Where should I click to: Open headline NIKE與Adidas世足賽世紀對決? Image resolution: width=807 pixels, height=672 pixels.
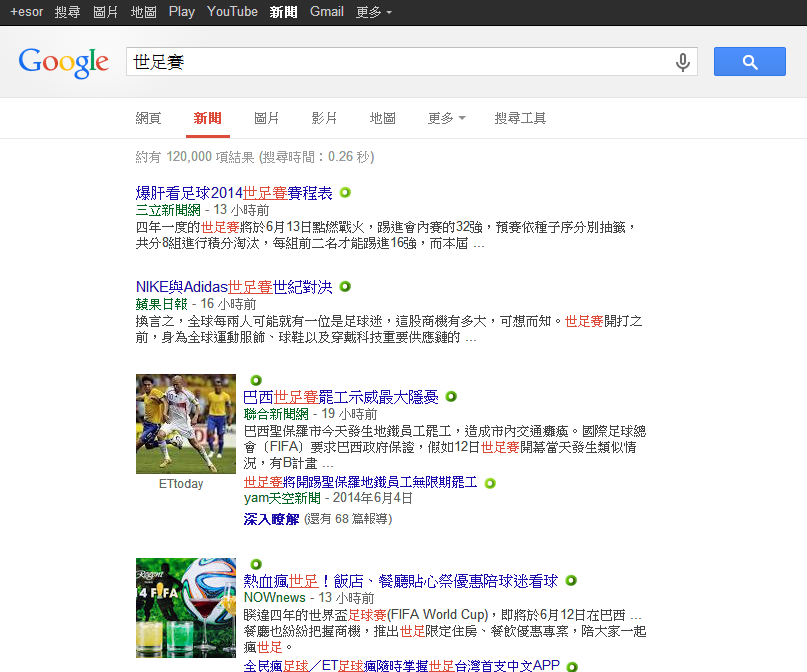(x=234, y=287)
